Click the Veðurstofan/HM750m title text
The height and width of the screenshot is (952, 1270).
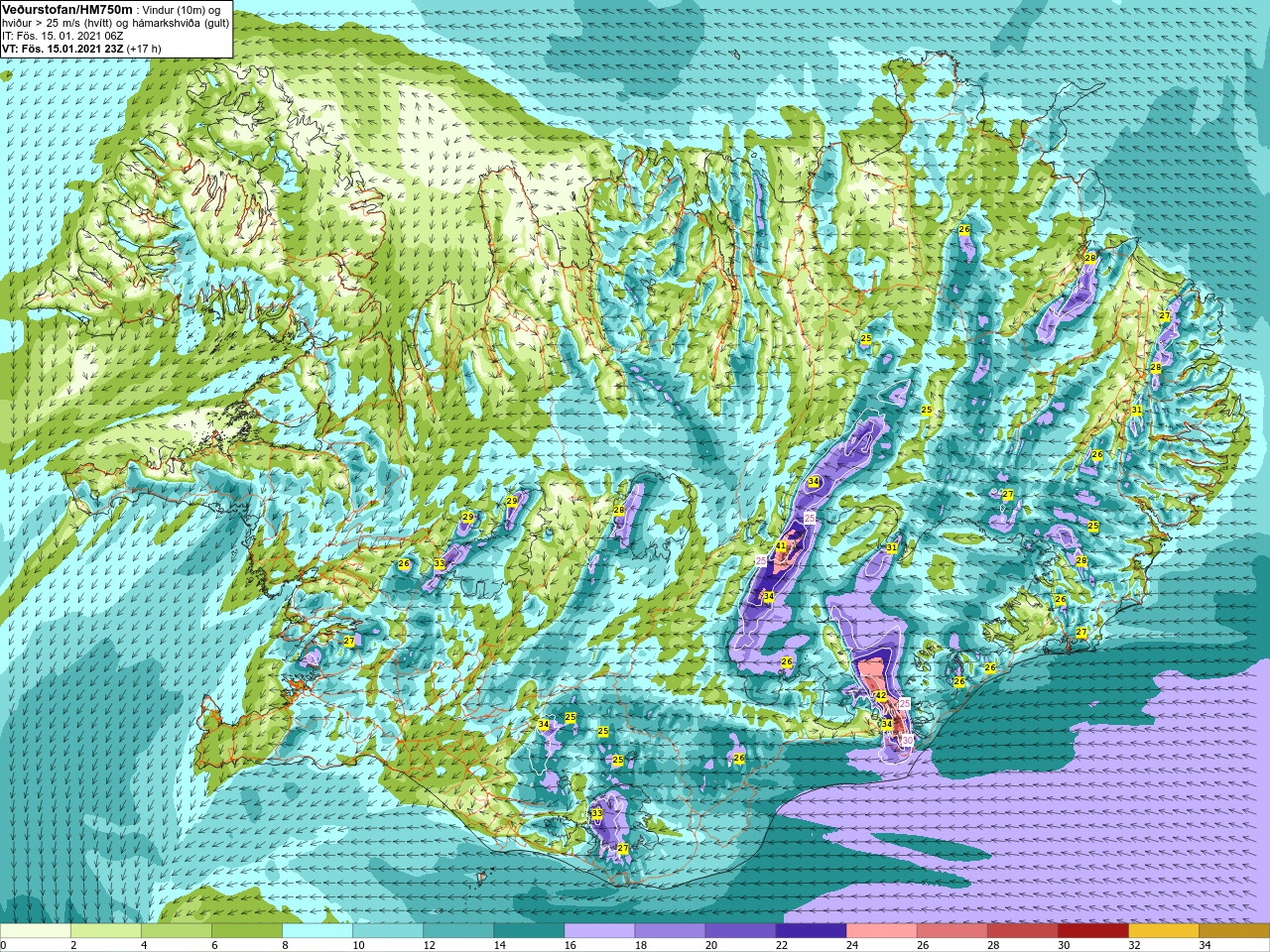(66, 9)
